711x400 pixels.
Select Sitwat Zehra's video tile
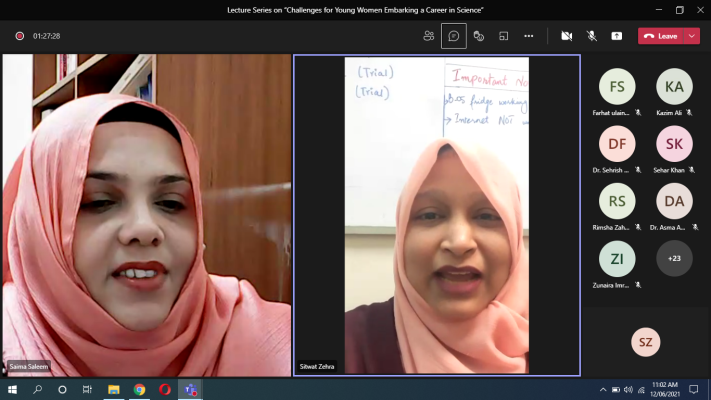[x=436, y=215]
